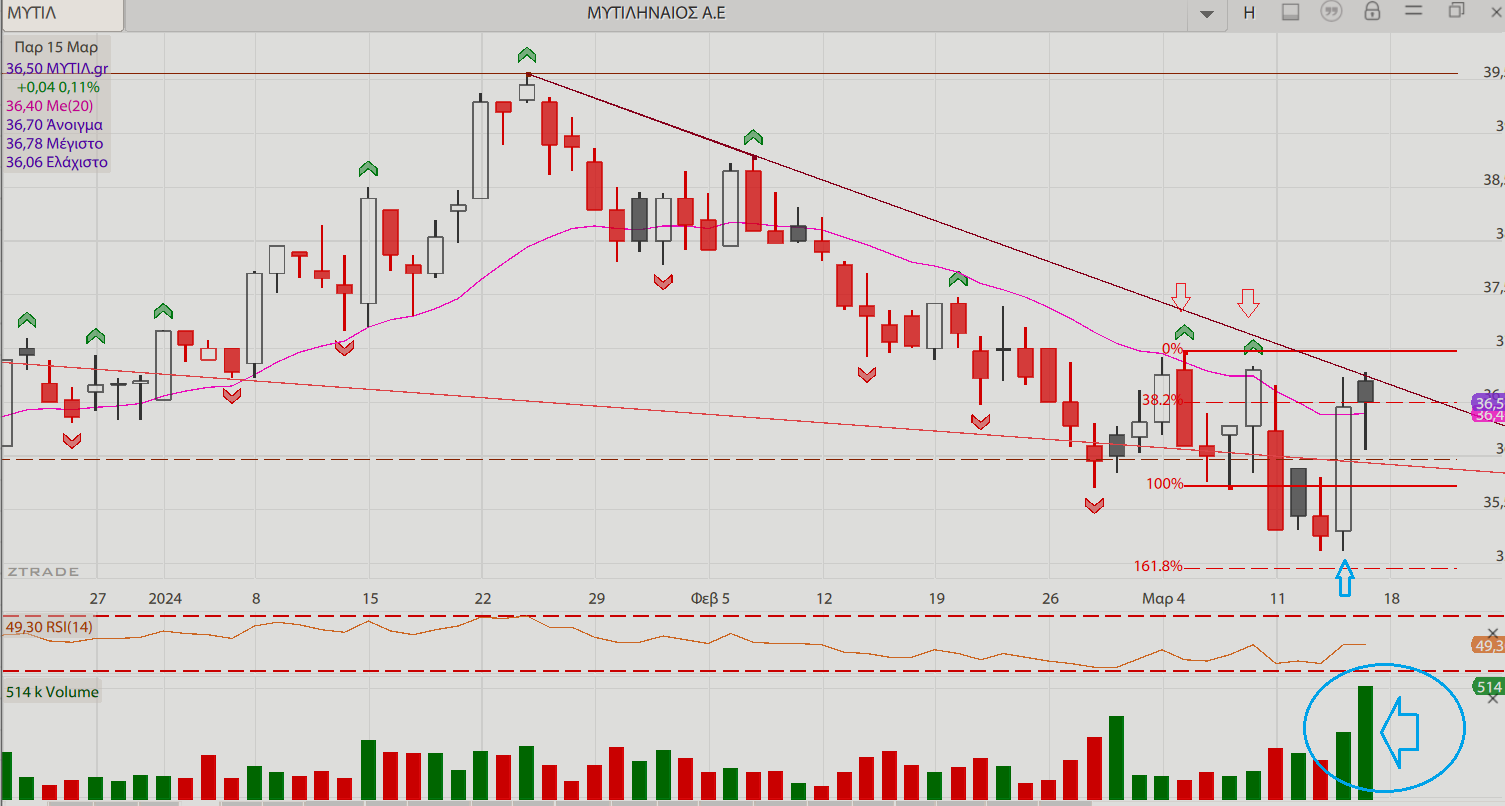
Task: Click the 29 date axis label
Action: (x=596, y=598)
